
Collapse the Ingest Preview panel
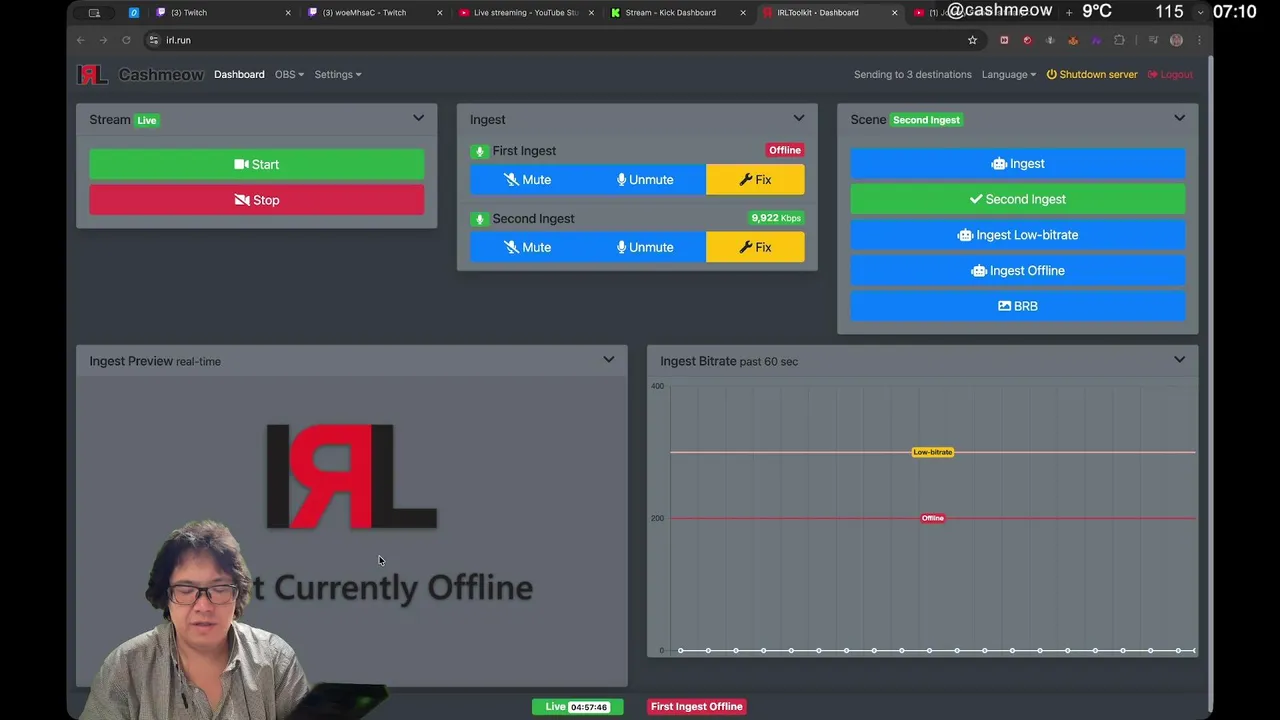[608, 360]
